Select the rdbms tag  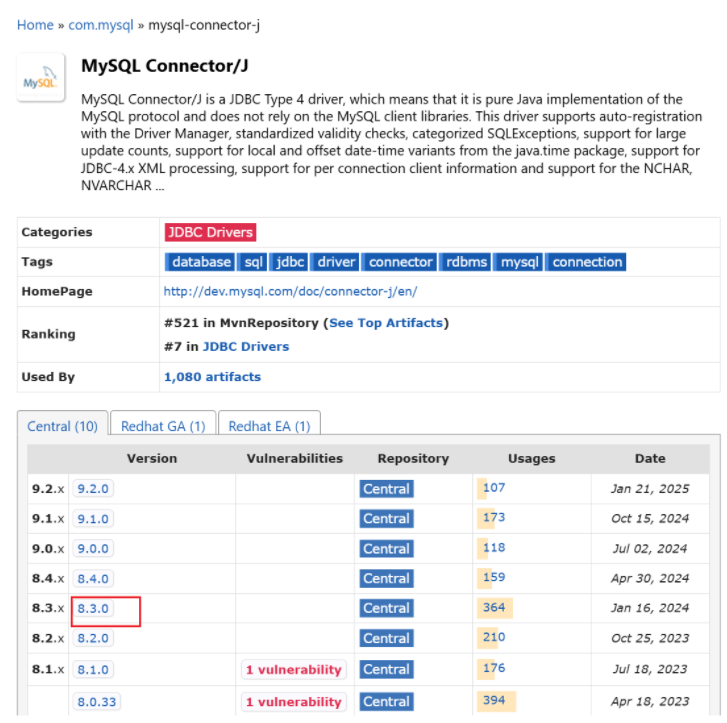coord(465,262)
